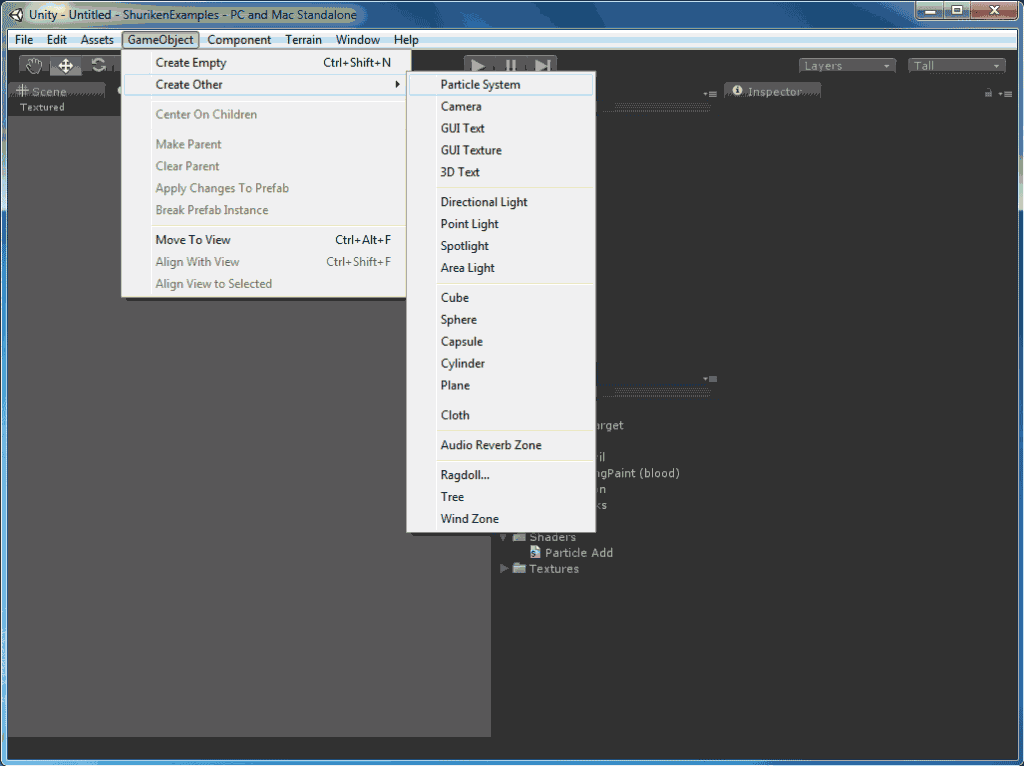The height and width of the screenshot is (766, 1024).
Task: Create a Sphere primitive
Action: pyautogui.click(x=501, y=320)
